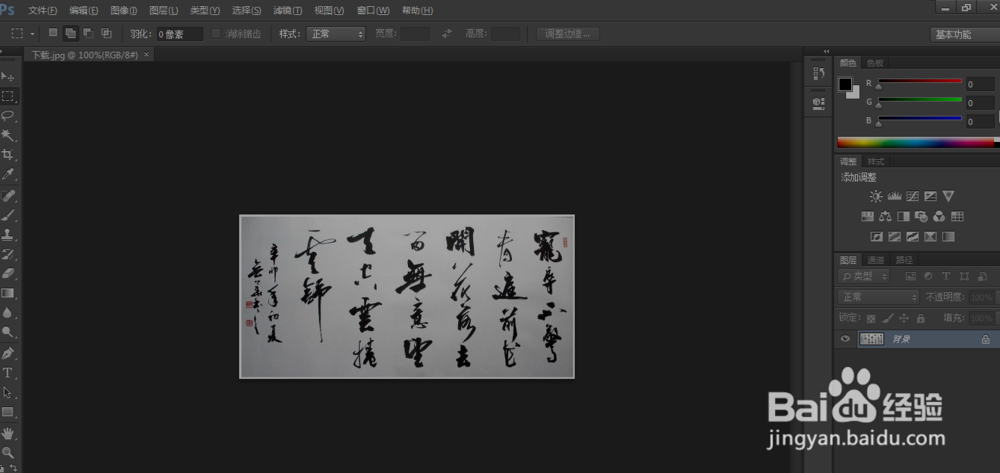Select the Lasso tool
This screenshot has width=1000, height=473.
click(8, 115)
